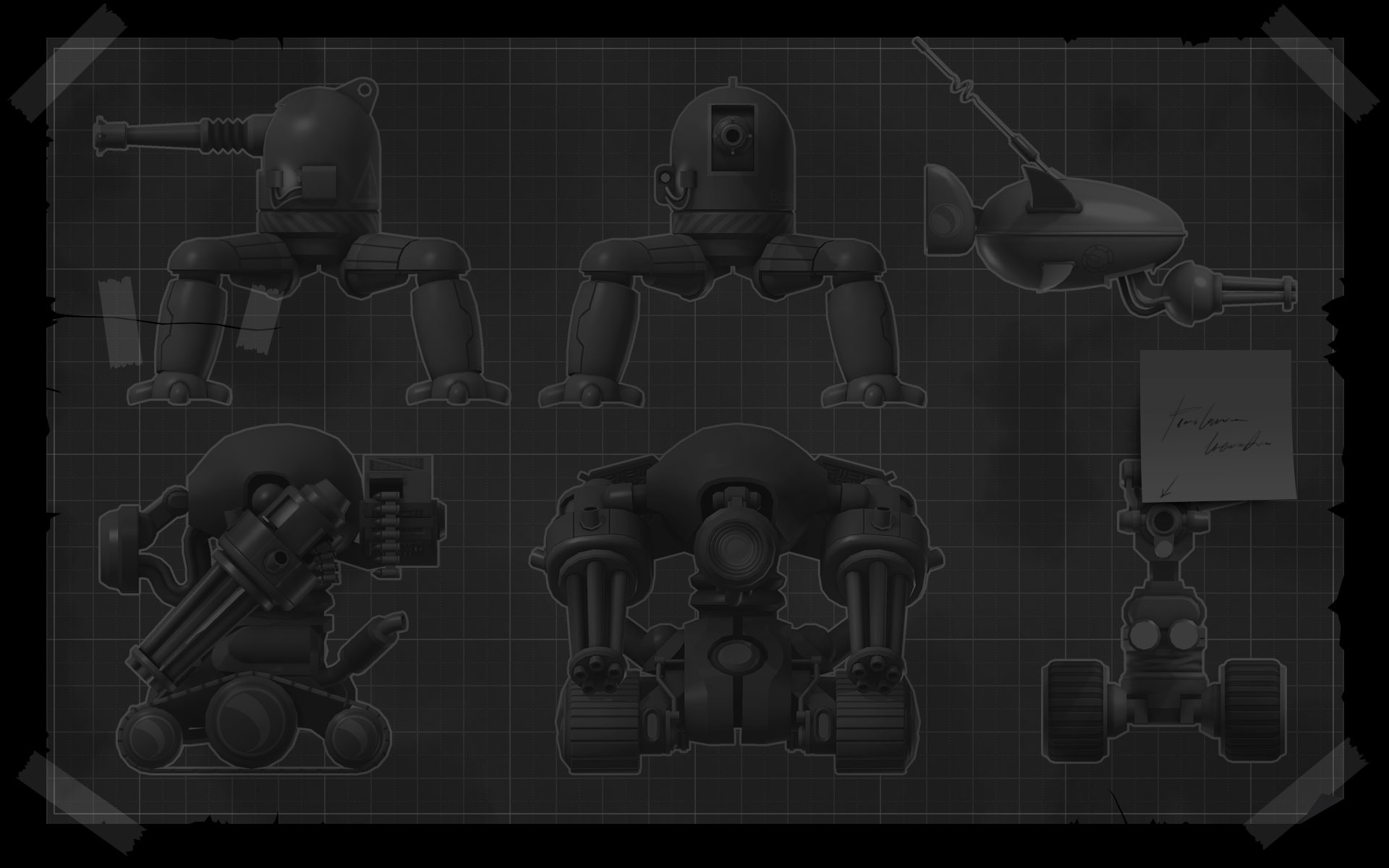This screenshot has width=1389, height=868.
Task: Click the tape strip left of walker's leg
Action: click(x=119, y=322)
